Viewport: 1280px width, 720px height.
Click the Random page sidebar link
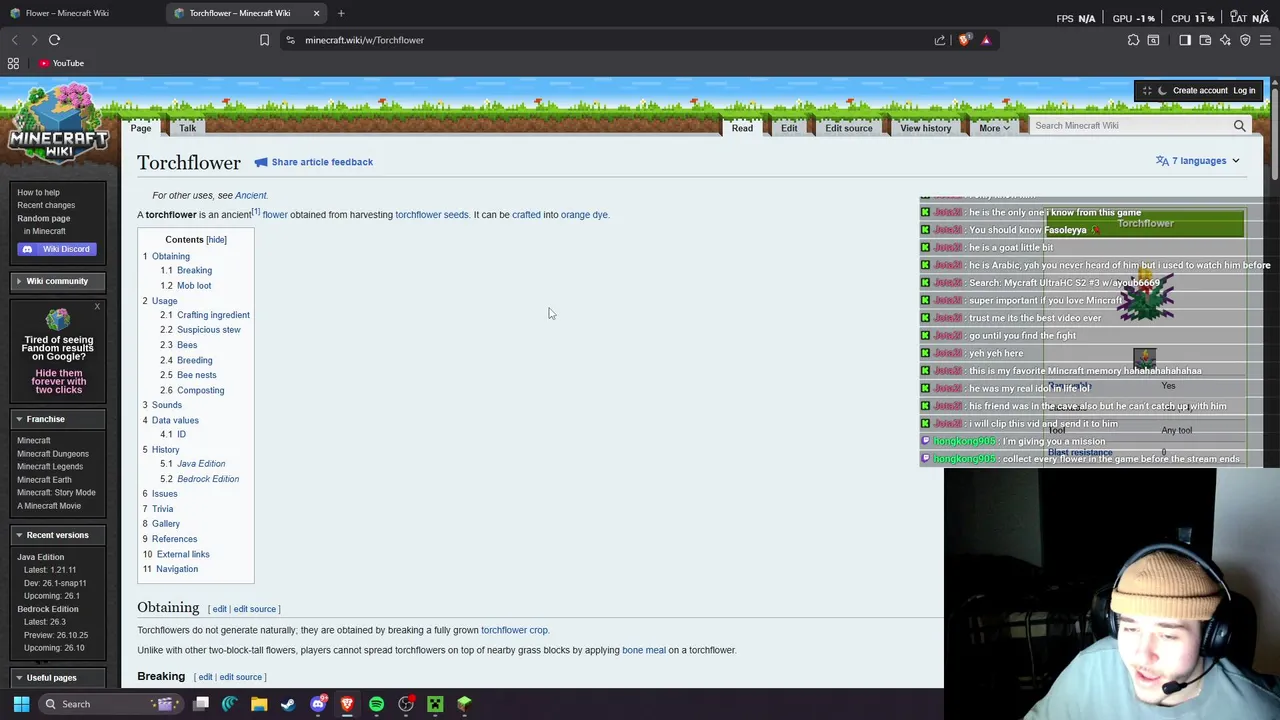pyautogui.click(x=43, y=218)
